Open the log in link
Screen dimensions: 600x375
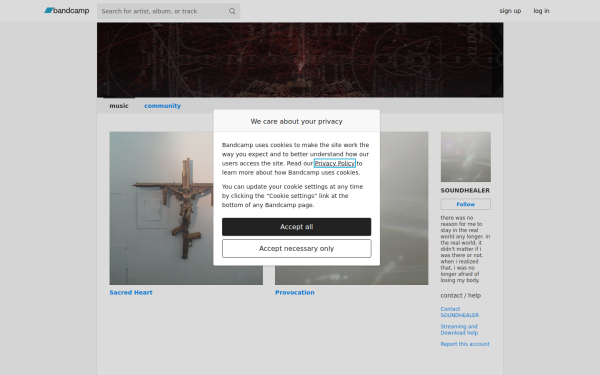(541, 11)
